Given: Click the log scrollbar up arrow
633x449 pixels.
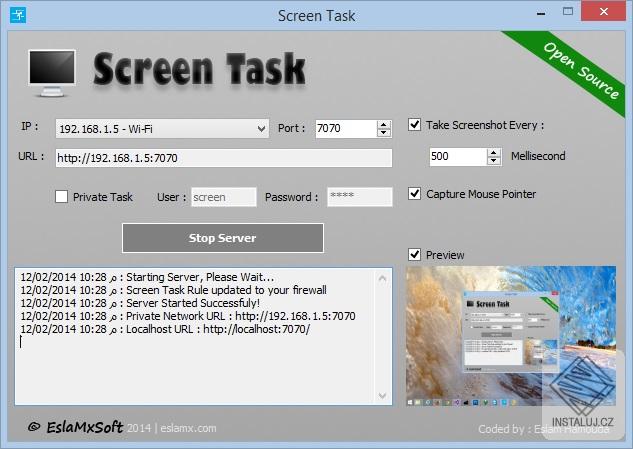Looking at the screenshot, I should click(382, 278).
